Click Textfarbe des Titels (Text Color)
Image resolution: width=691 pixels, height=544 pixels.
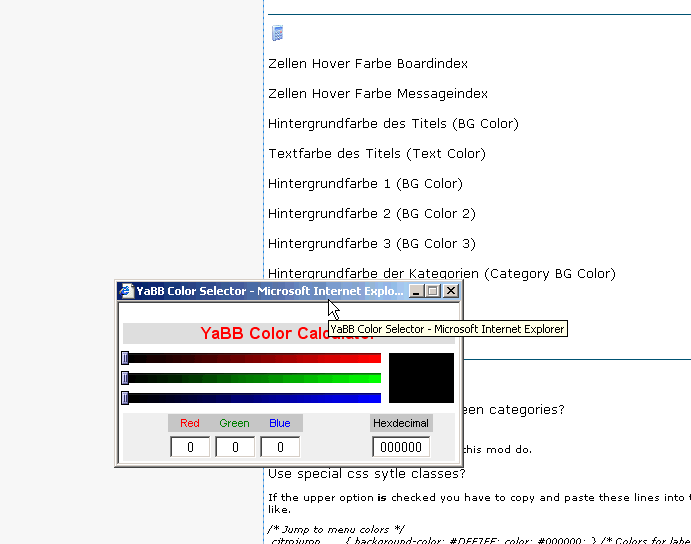pos(377,154)
